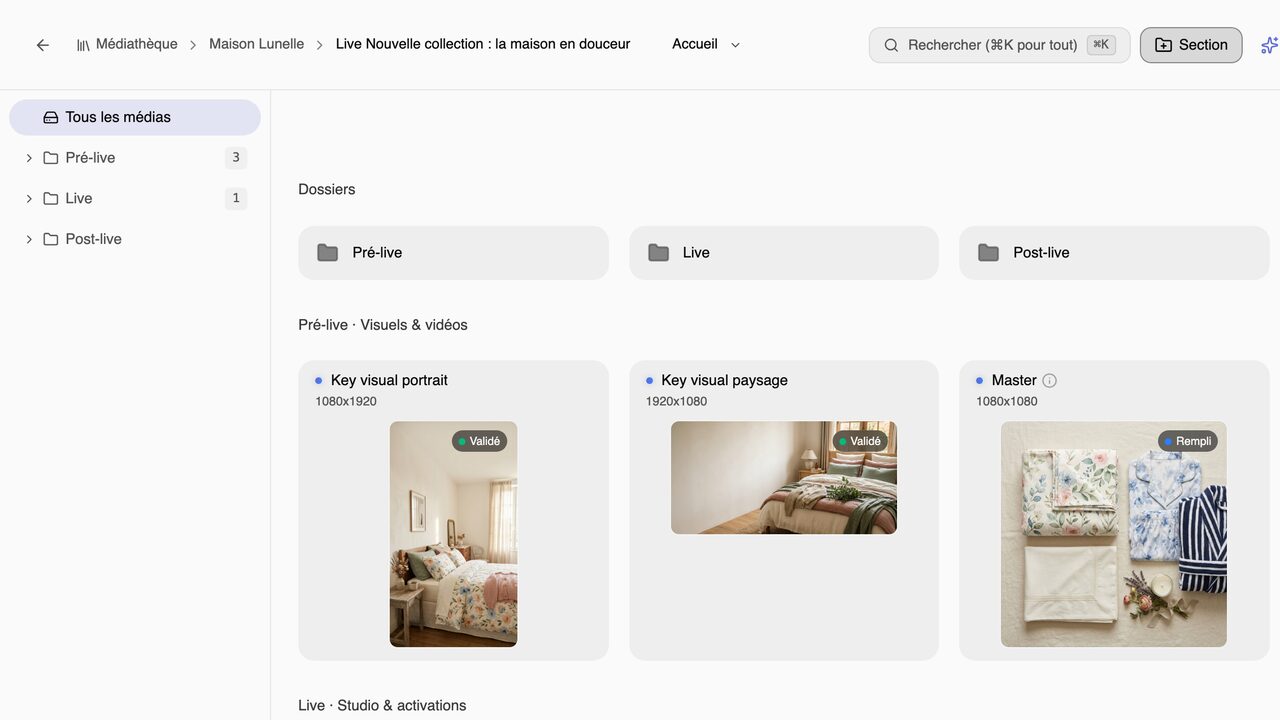The image size is (1280, 720).
Task: Focus the Rechercher search field
Action: [x=1000, y=45]
